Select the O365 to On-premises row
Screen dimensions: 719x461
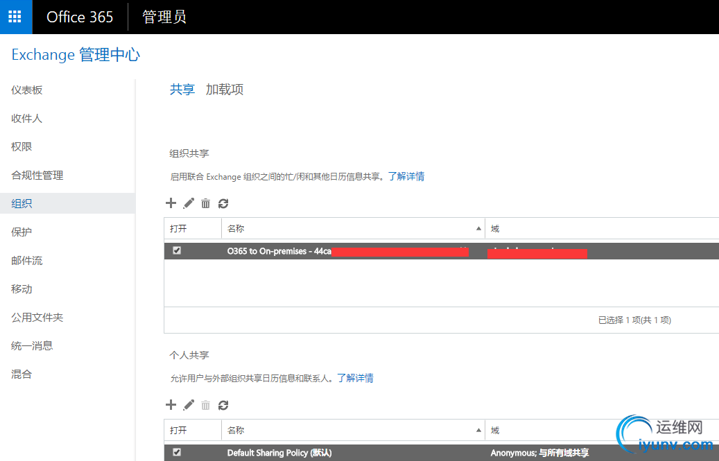coord(441,251)
